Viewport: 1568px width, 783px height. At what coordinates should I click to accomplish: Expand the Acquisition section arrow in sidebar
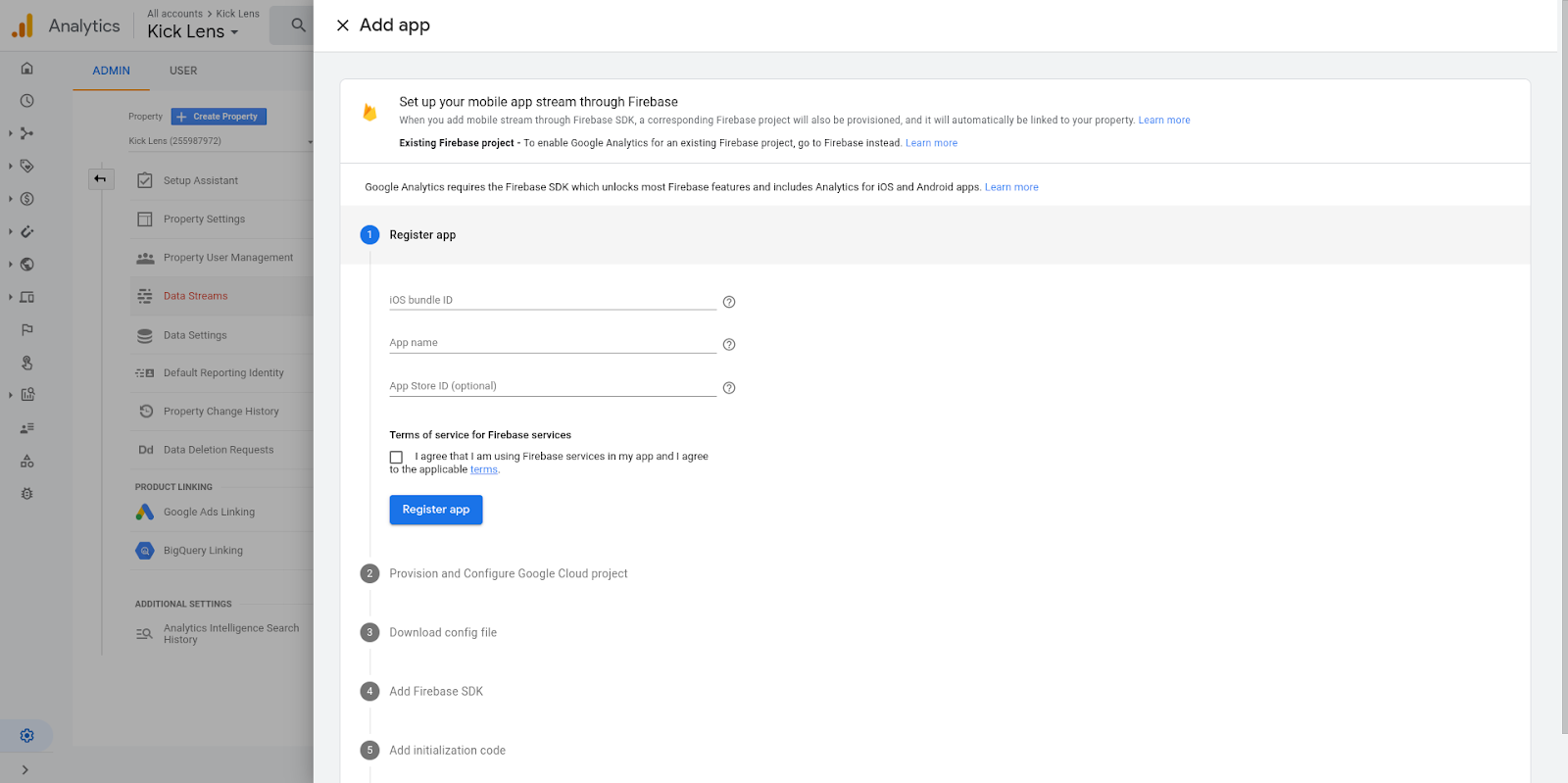tap(11, 133)
